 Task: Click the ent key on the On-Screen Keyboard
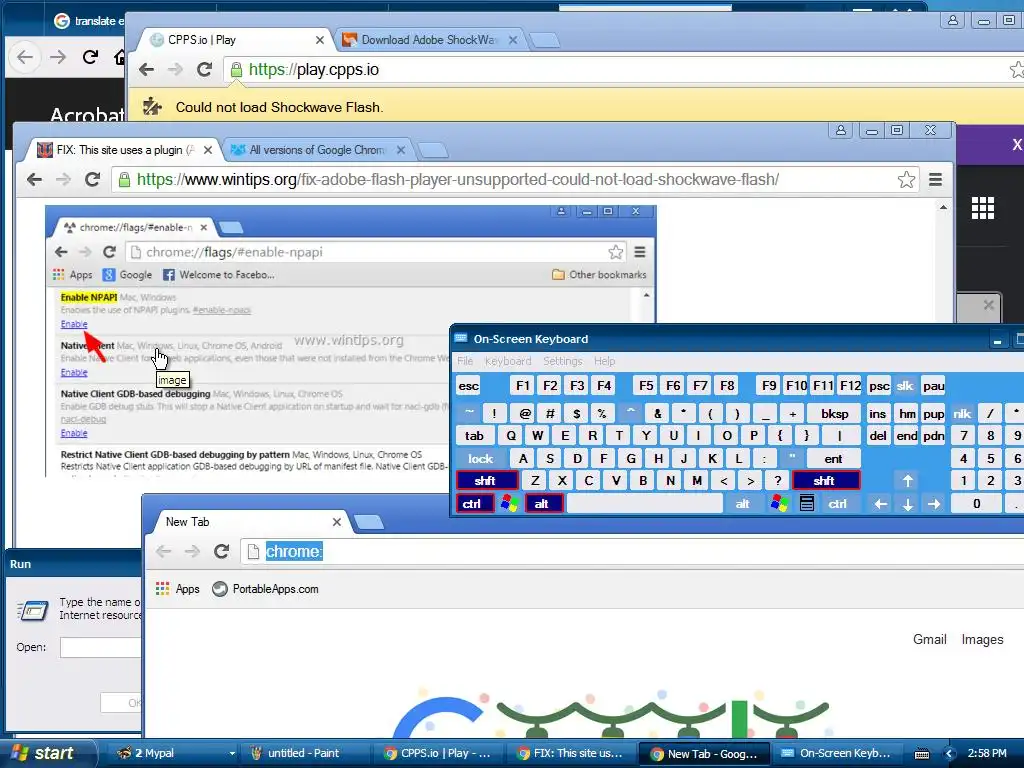click(x=833, y=458)
